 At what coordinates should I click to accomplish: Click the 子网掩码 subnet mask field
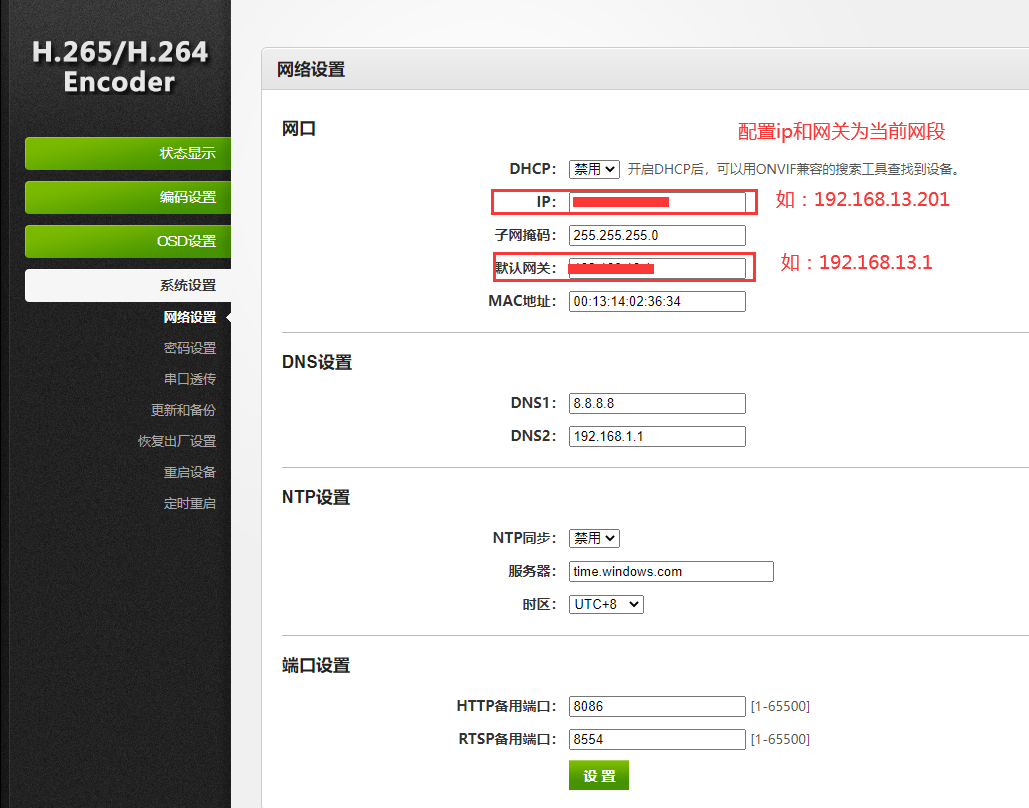pyautogui.click(x=657, y=235)
